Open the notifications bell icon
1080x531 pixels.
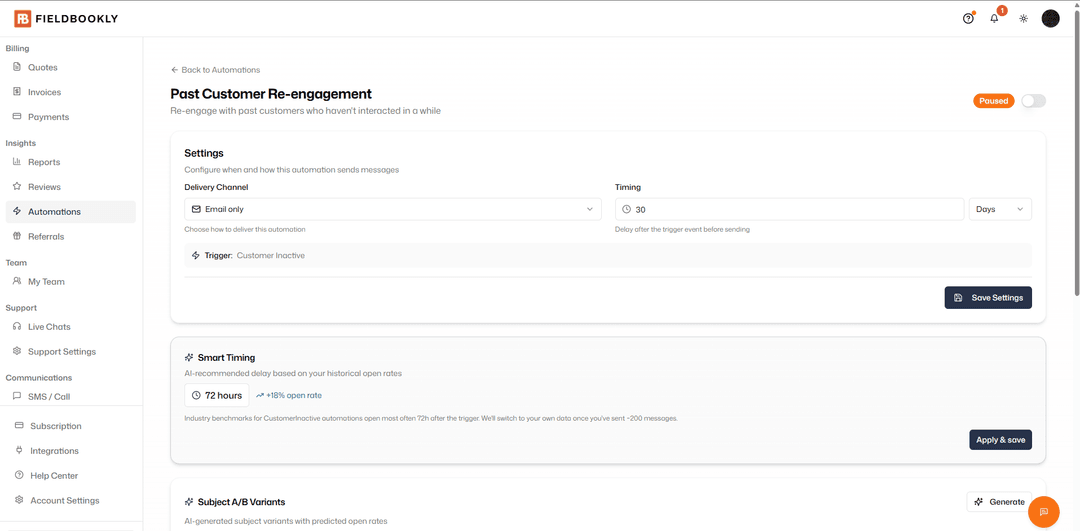(x=994, y=19)
